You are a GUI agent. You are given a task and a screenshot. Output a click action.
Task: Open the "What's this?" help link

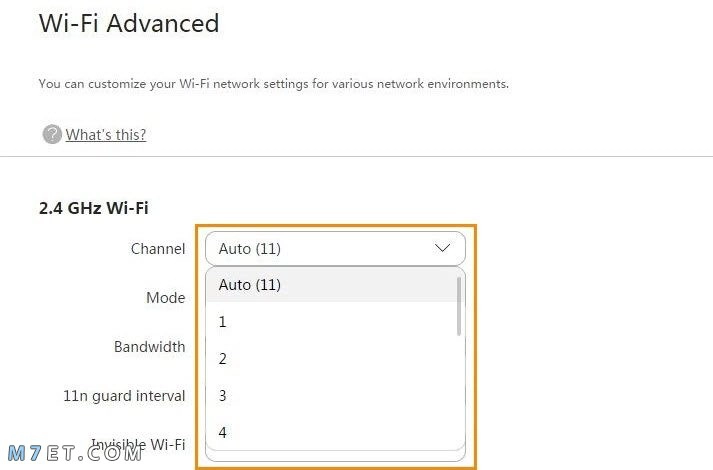tap(105, 135)
